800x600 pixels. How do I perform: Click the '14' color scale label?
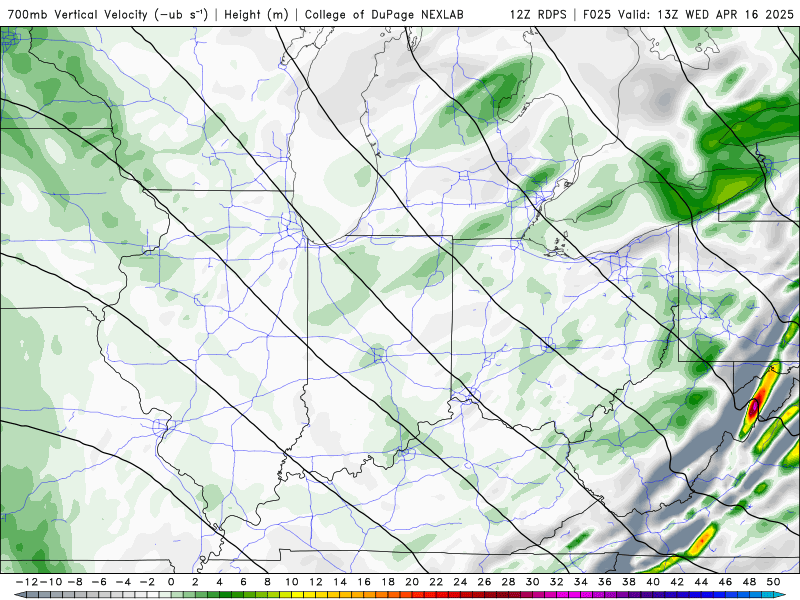[340, 582]
